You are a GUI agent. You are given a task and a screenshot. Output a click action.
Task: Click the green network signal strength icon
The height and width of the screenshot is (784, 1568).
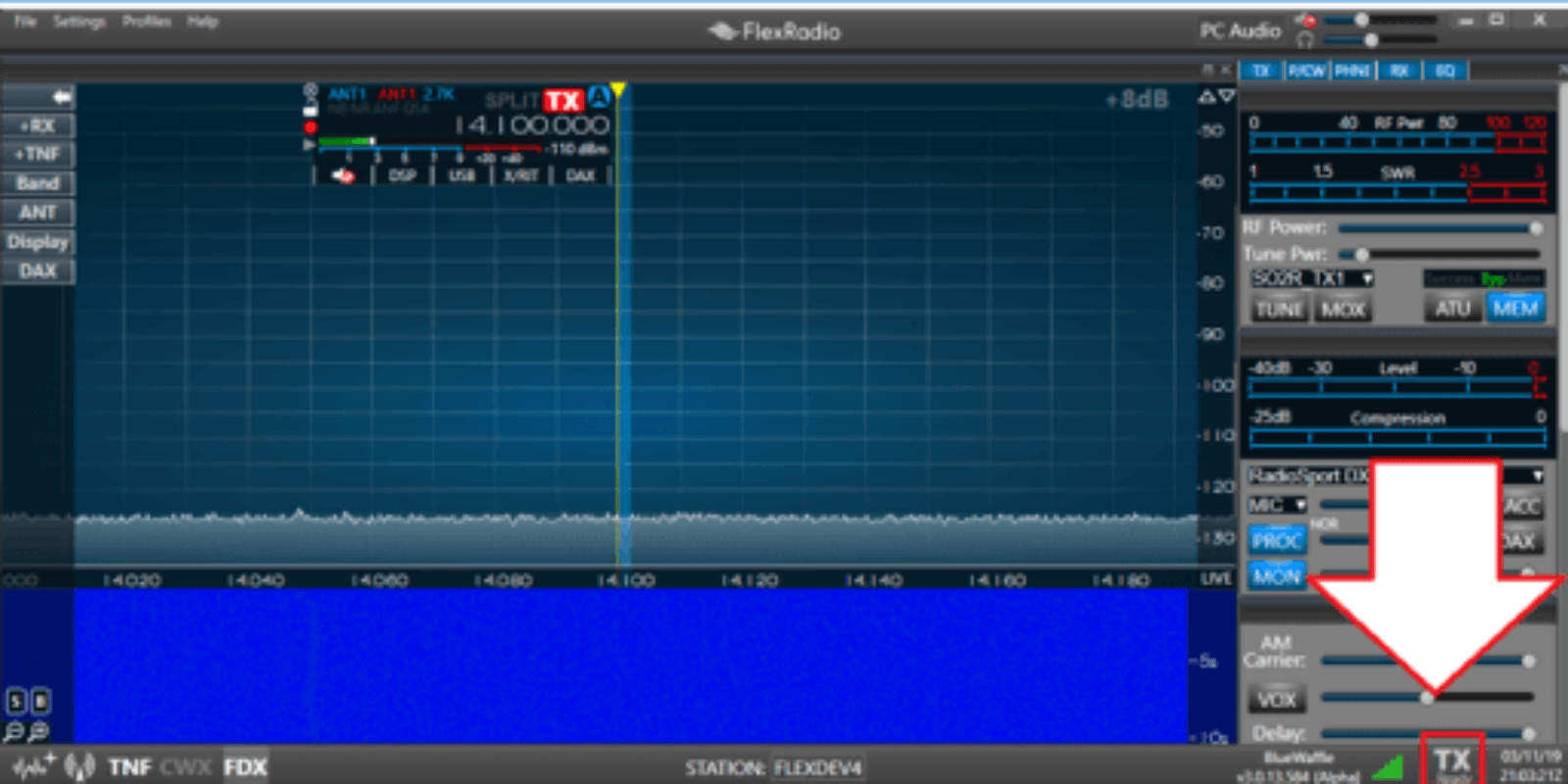pos(1388,766)
